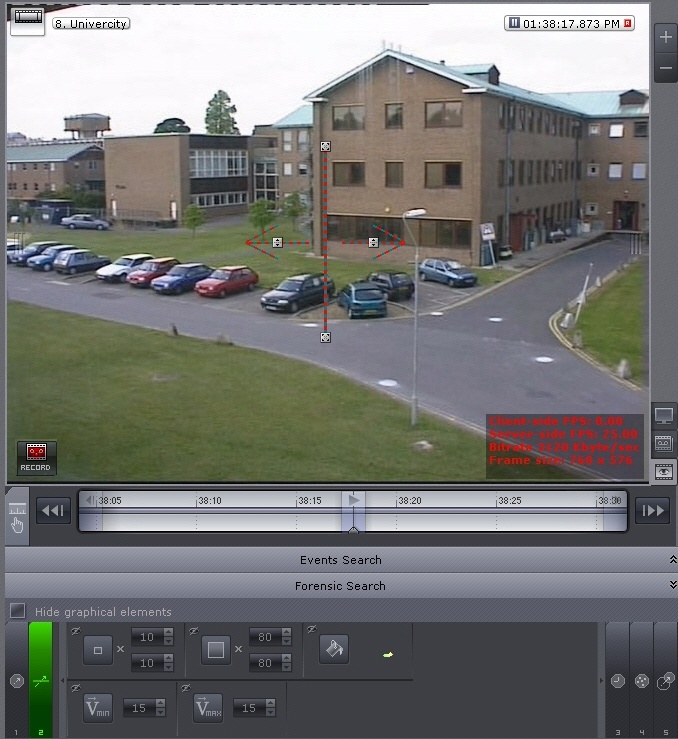Viewport: 678px width, 739px height.
Task: Switch to archive tape mode
Action: (663, 444)
